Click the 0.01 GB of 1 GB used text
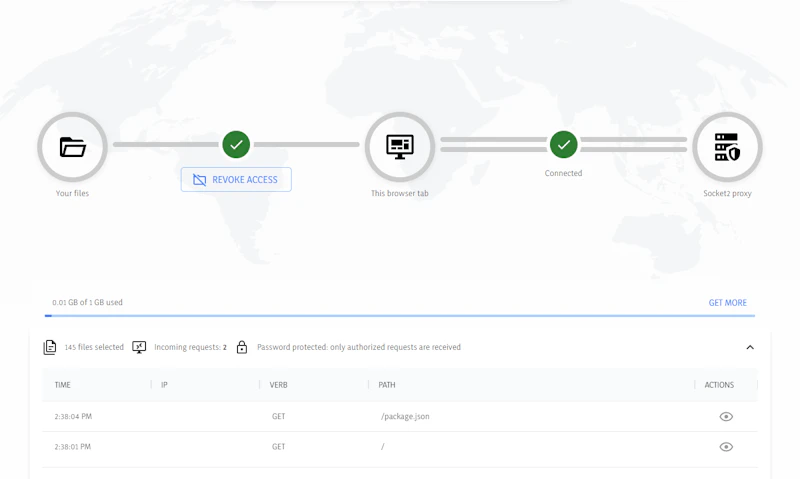 [x=87, y=302]
